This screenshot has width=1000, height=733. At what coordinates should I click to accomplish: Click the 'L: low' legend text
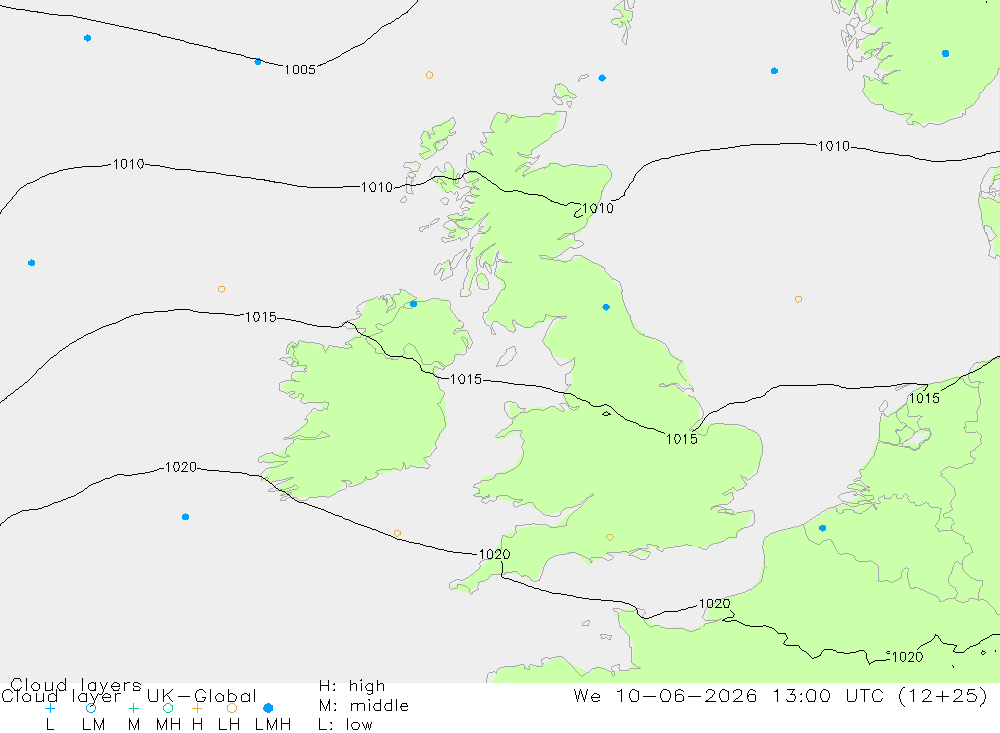(x=345, y=725)
